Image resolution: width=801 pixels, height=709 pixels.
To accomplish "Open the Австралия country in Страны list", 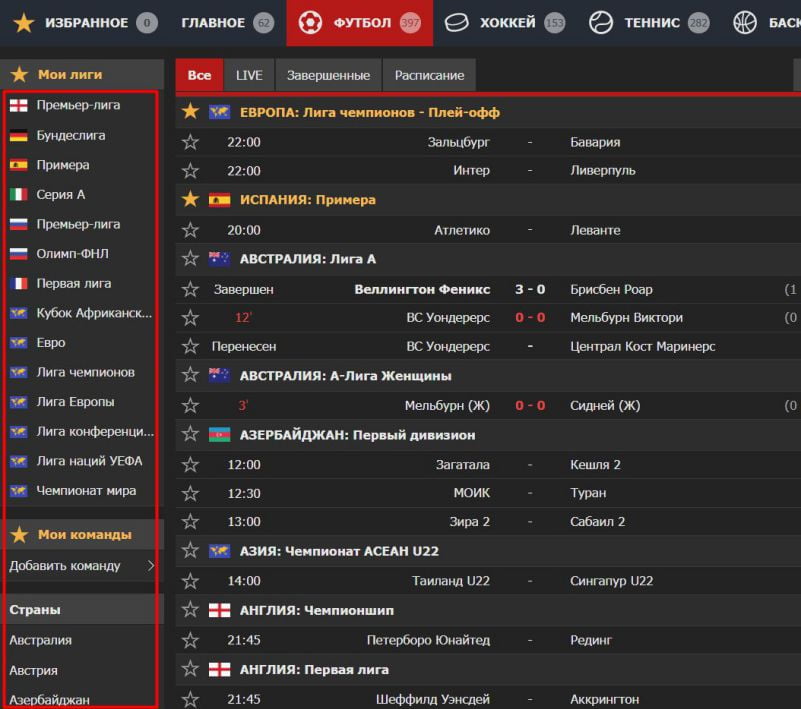I will click(x=41, y=640).
